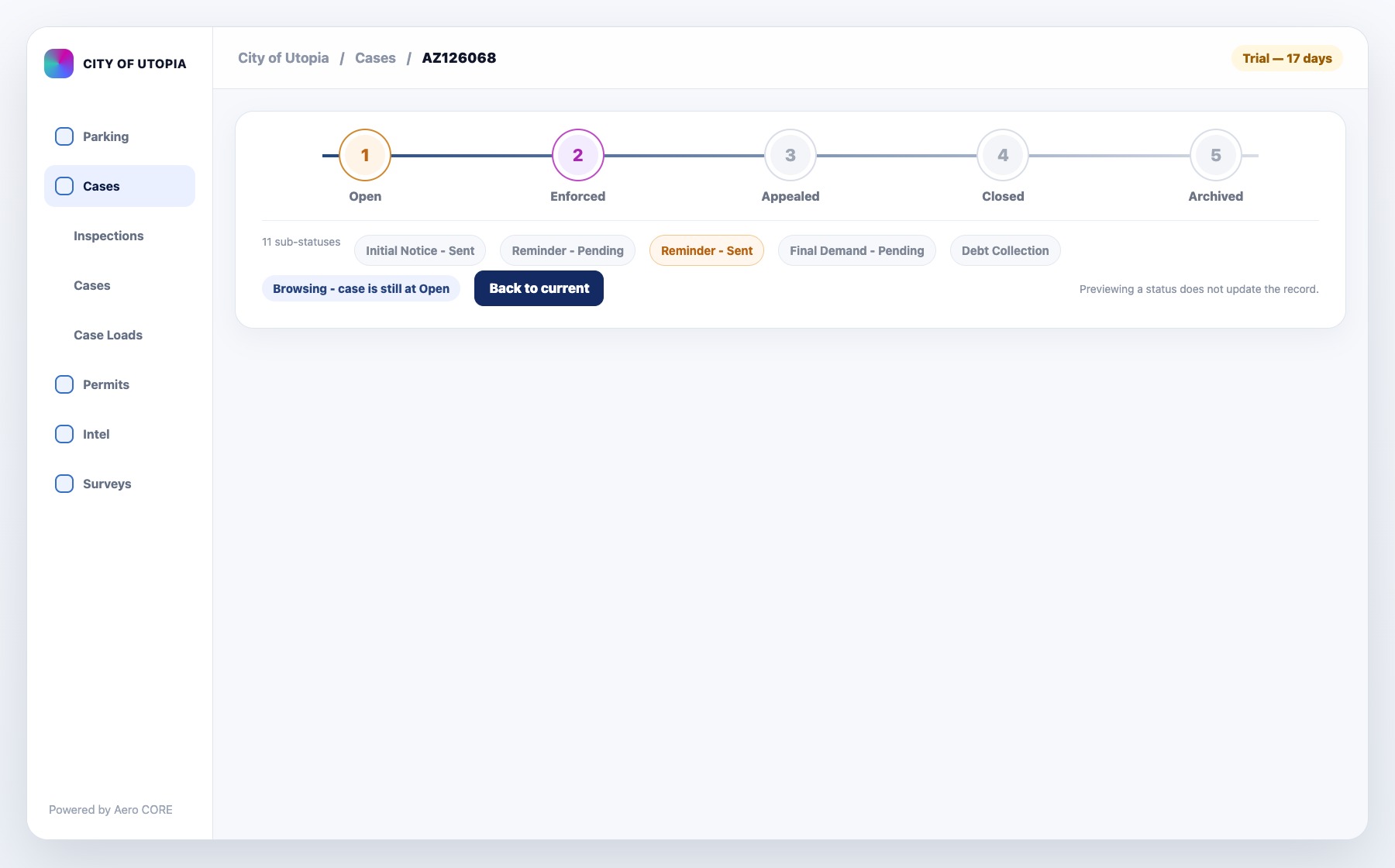Screen dimensions: 1395x868
Task: Choose the Initial Notice - Sent sub-status
Action: click(x=420, y=250)
